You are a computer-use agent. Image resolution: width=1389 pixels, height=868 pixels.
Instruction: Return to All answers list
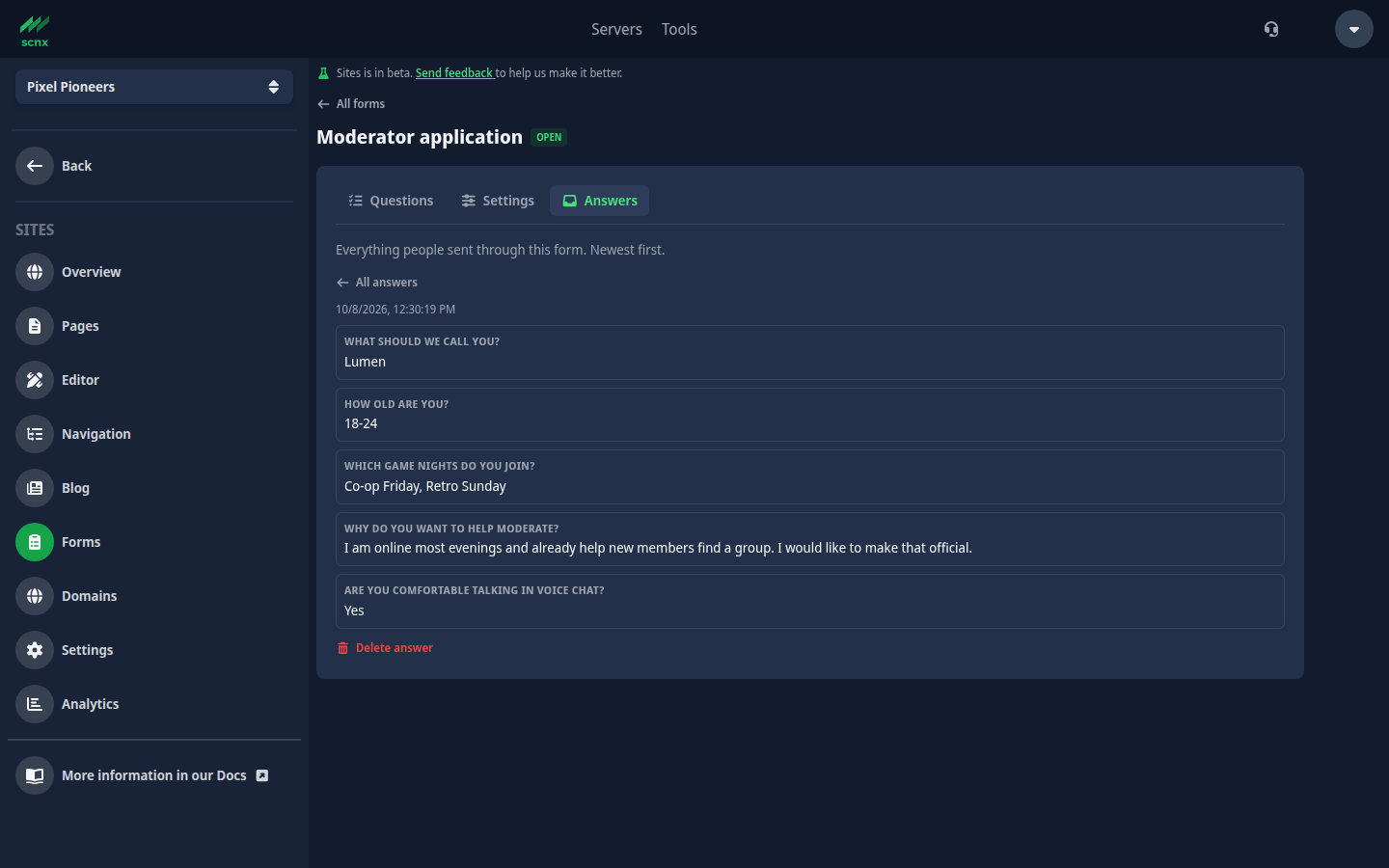click(x=377, y=283)
